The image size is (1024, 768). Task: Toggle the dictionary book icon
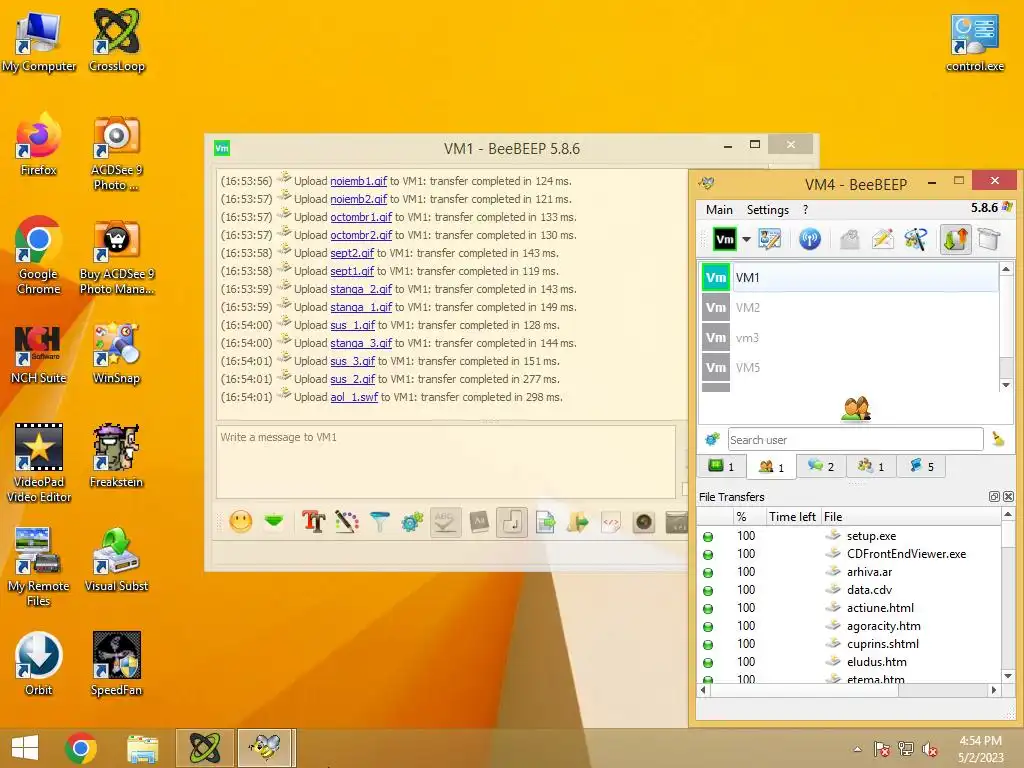(x=479, y=522)
